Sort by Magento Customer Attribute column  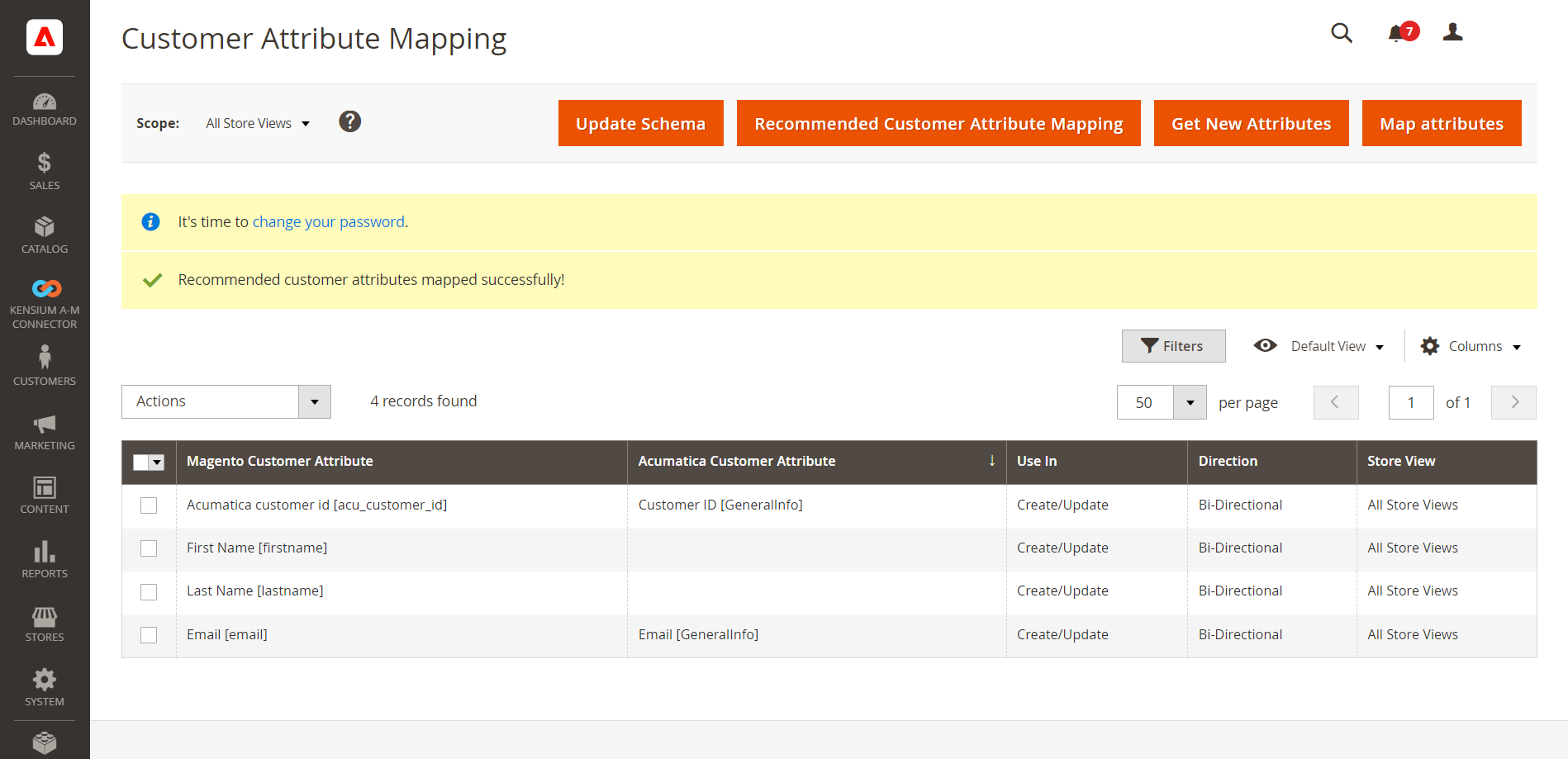[x=402, y=462]
